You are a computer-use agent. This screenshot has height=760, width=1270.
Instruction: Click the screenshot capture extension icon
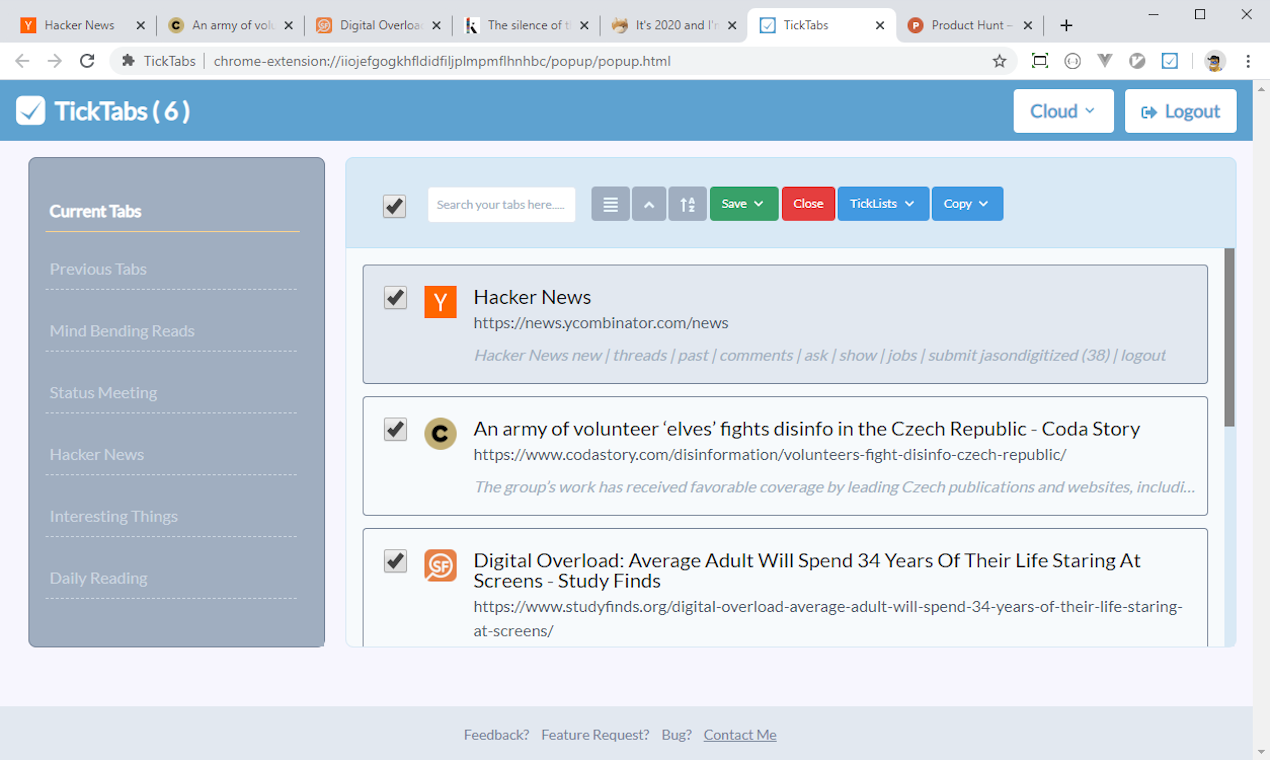[x=1040, y=61]
